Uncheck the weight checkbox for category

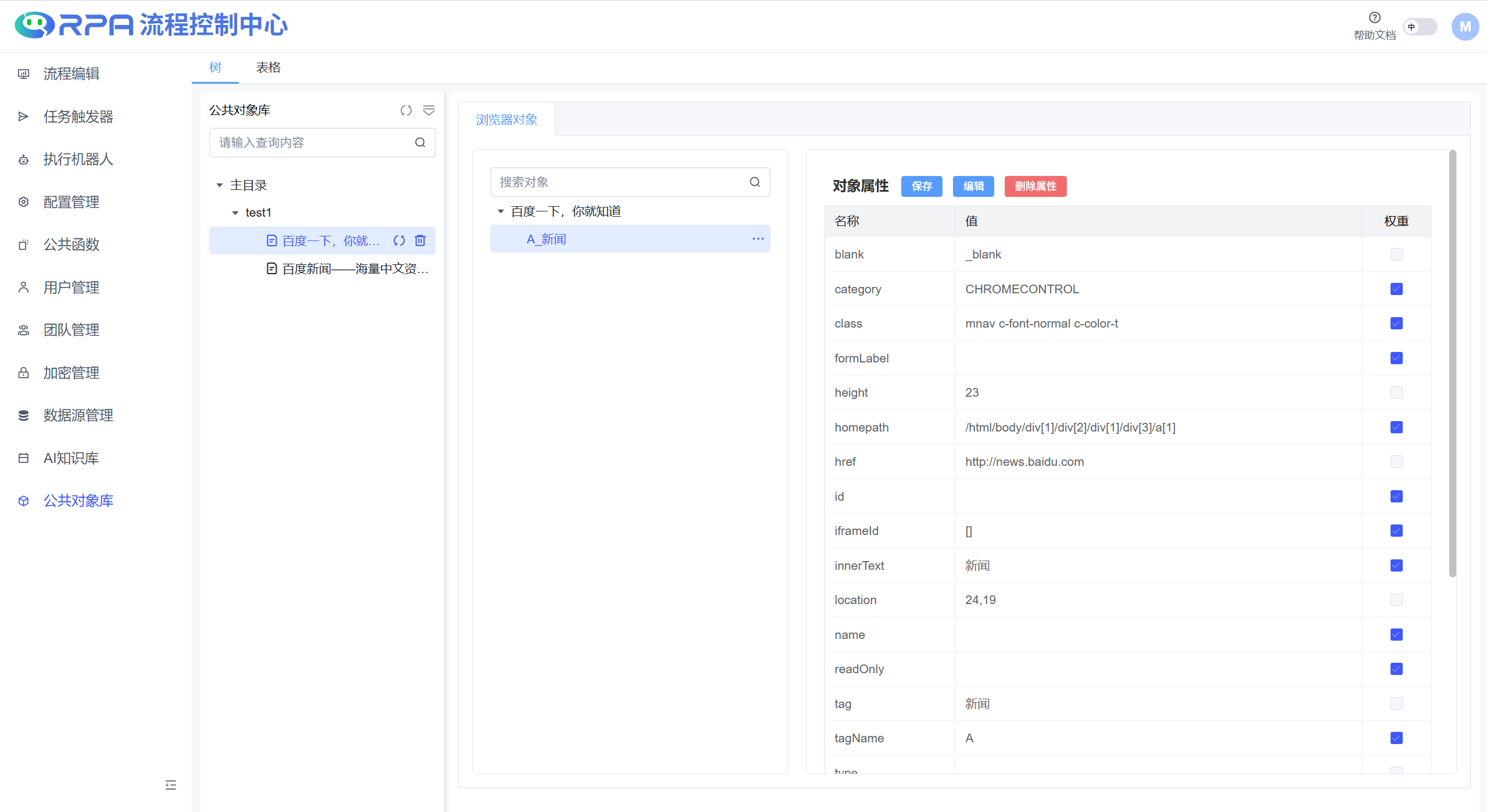[x=1396, y=289]
